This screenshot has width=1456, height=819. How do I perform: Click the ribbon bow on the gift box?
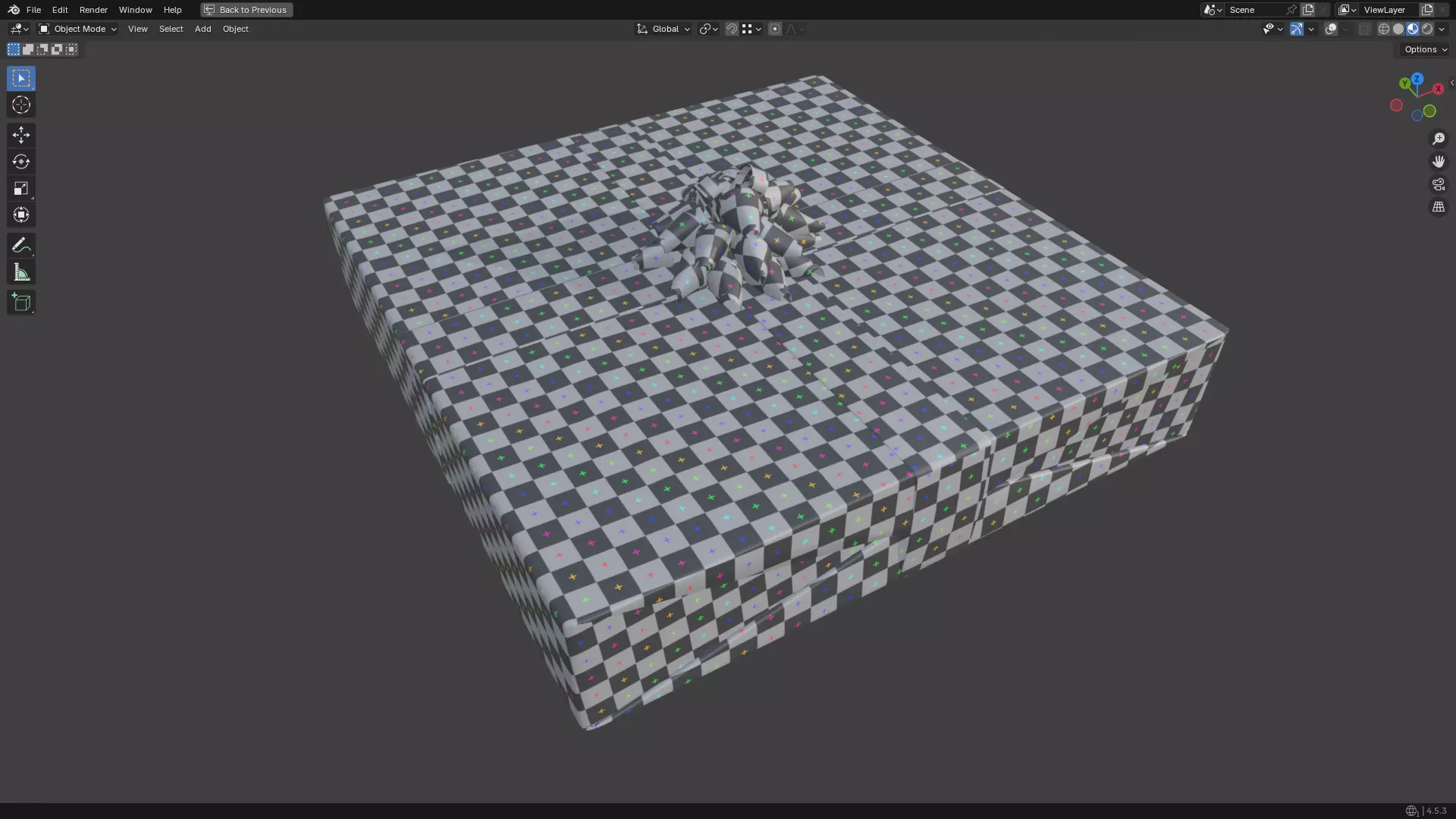click(x=730, y=239)
